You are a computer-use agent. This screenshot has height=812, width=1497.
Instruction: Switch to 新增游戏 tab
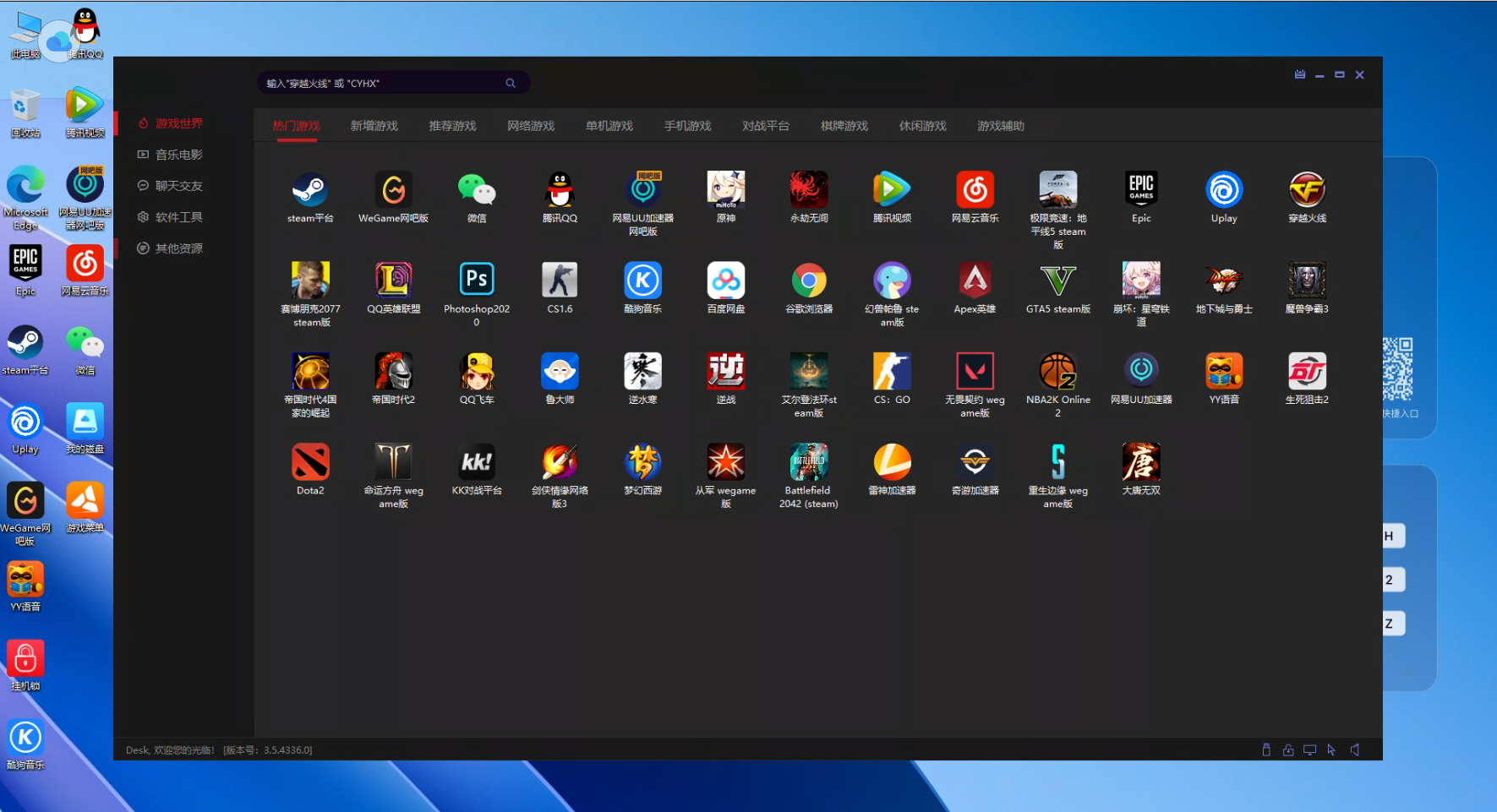pos(374,126)
